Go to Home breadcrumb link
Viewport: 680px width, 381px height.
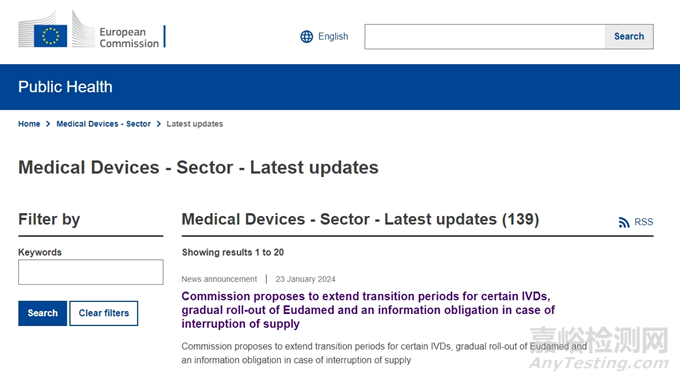point(29,124)
